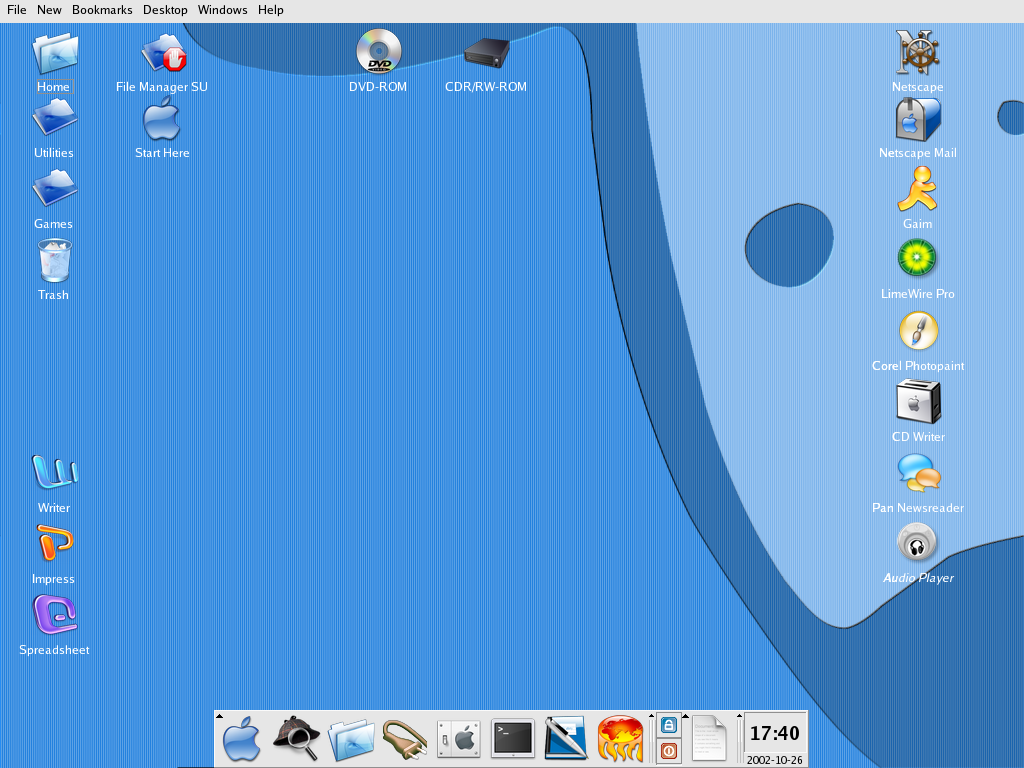Image resolution: width=1024 pixels, height=768 pixels.
Task: Open the Utilities folder
Action: point(55,118)
